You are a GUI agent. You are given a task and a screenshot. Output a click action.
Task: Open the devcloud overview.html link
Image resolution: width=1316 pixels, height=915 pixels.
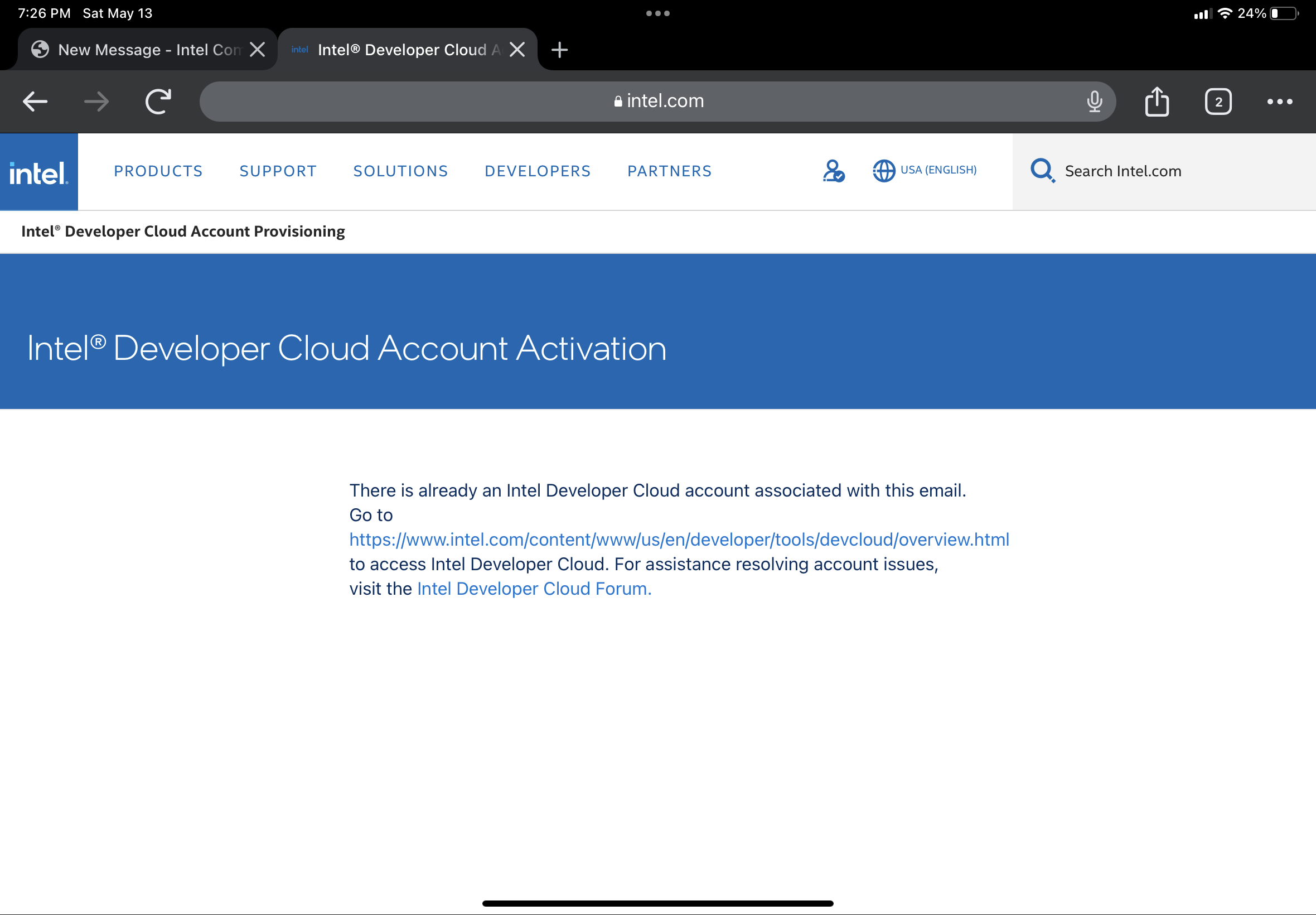678,539
